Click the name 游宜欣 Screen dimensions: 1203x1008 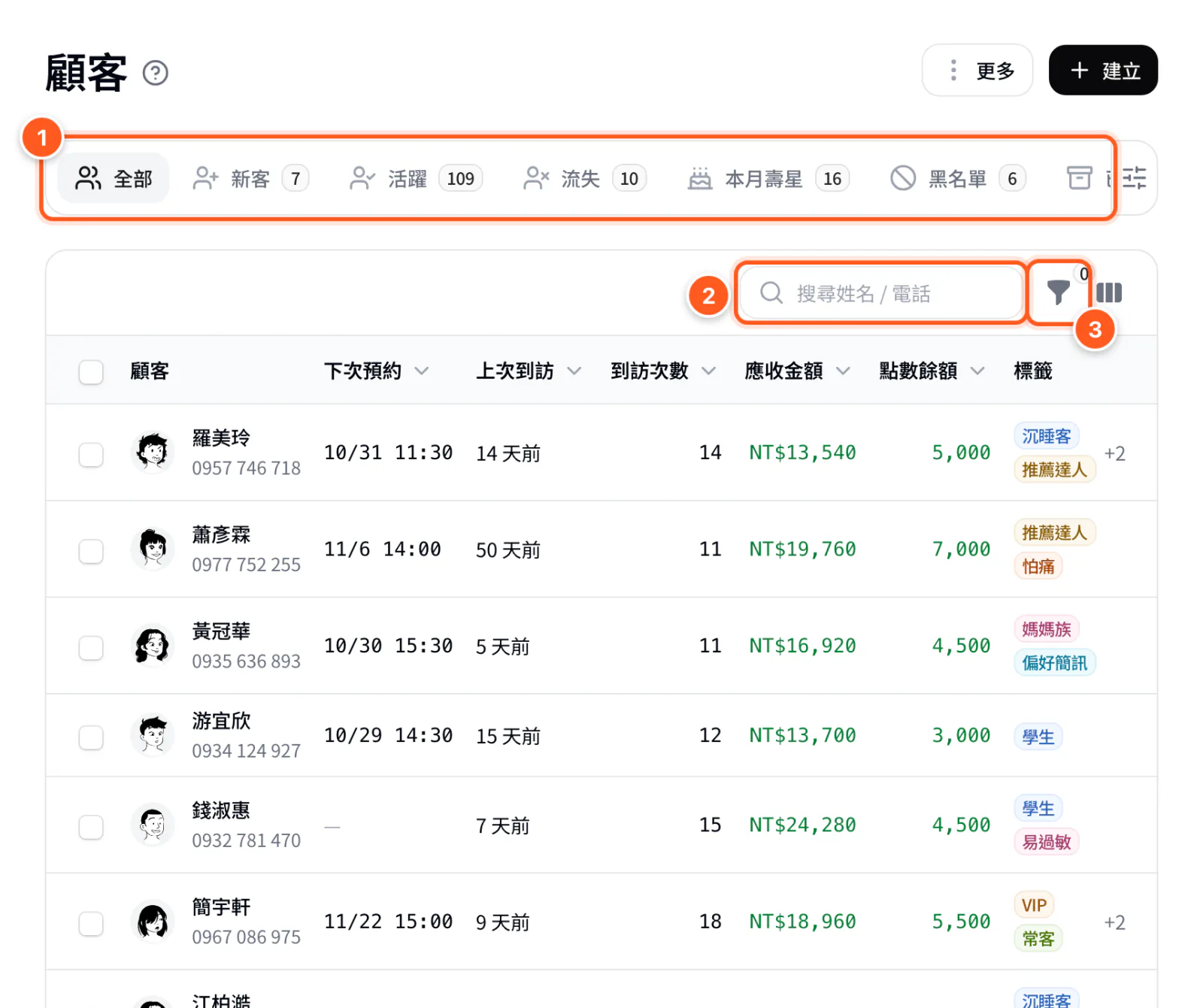tap(221, 721)
